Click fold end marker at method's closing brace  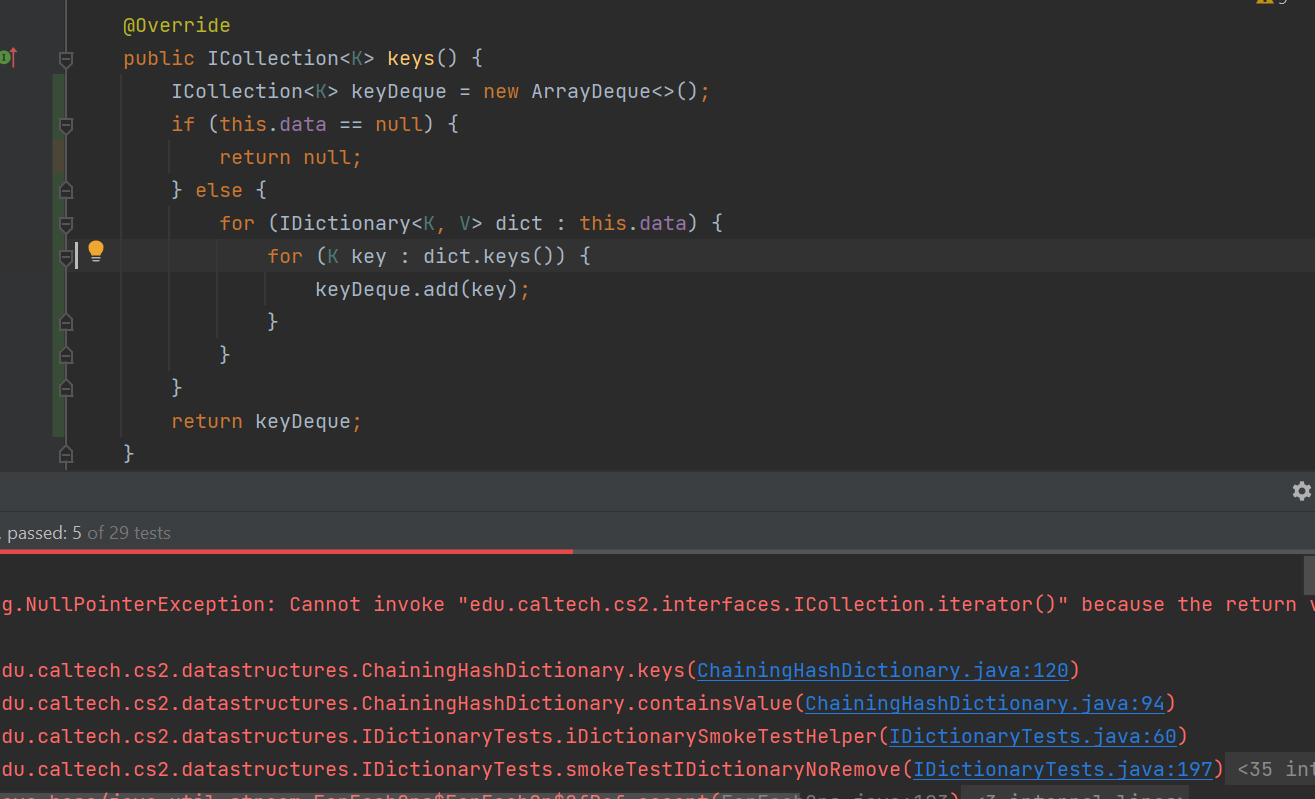coord(66,455)
